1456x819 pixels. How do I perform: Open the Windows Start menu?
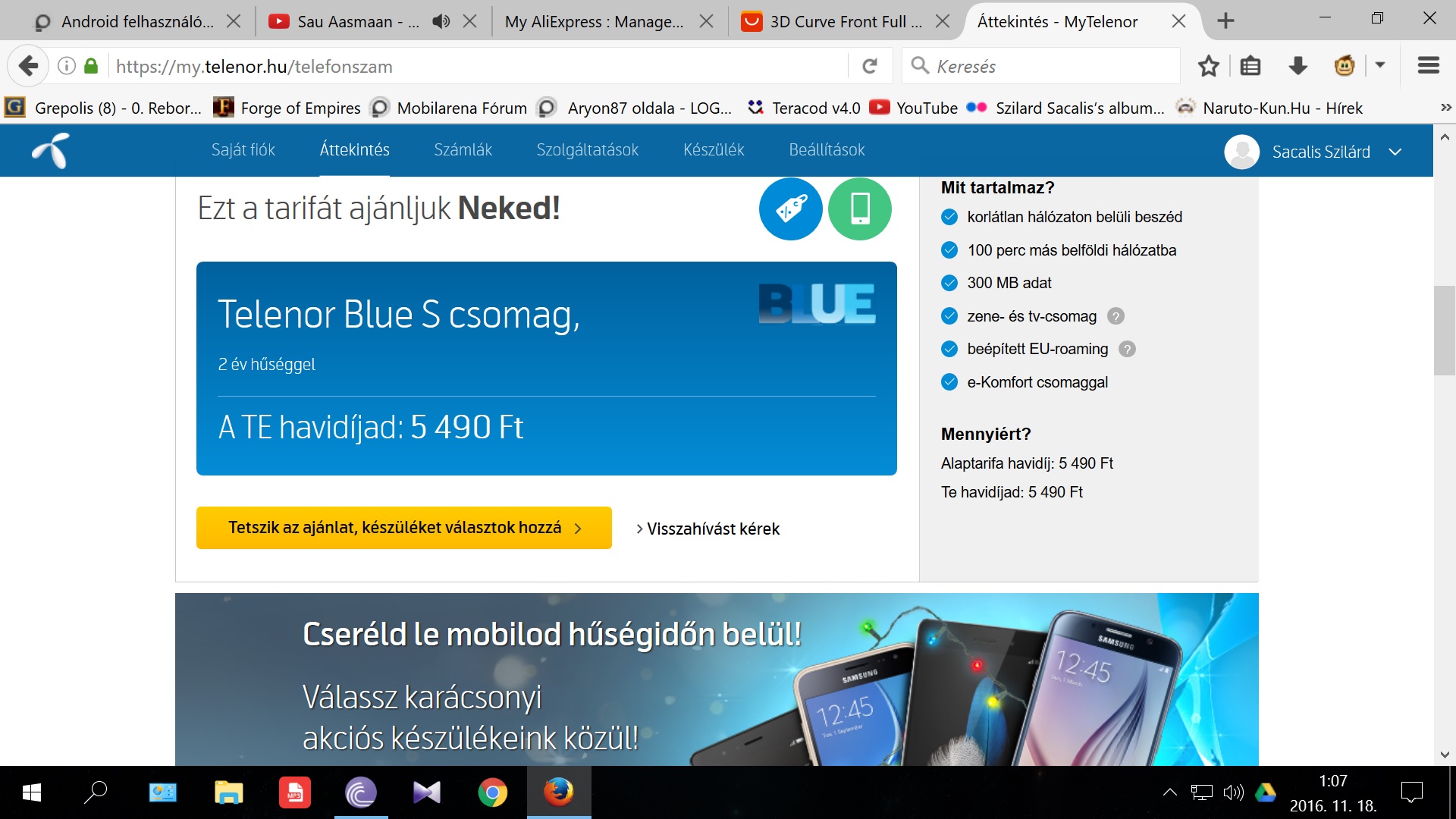[31, 792]
